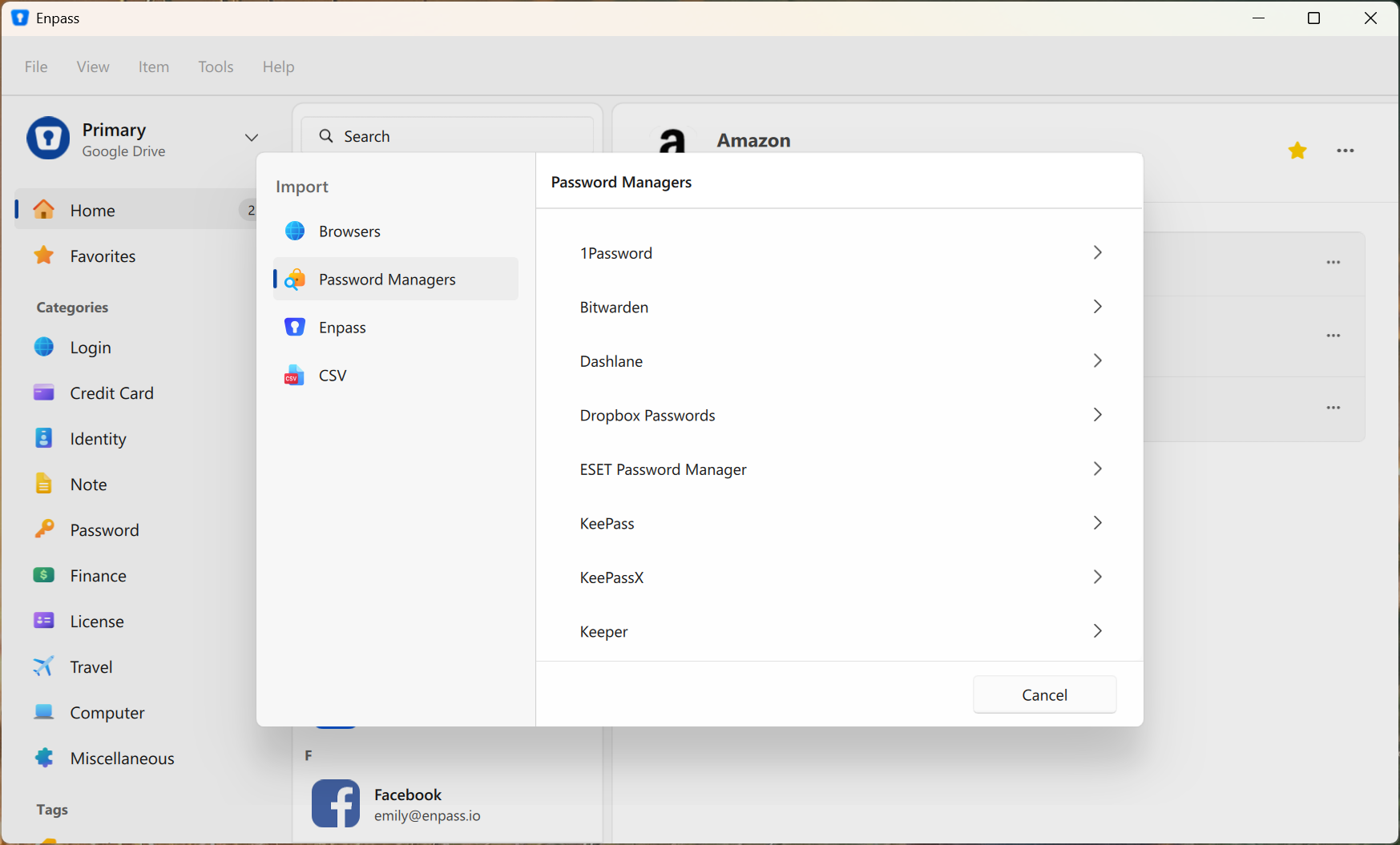The height and width of the screenshot is (845, 1400).
Task: Select the Enpass import source
Action: [x=396, y=327]
